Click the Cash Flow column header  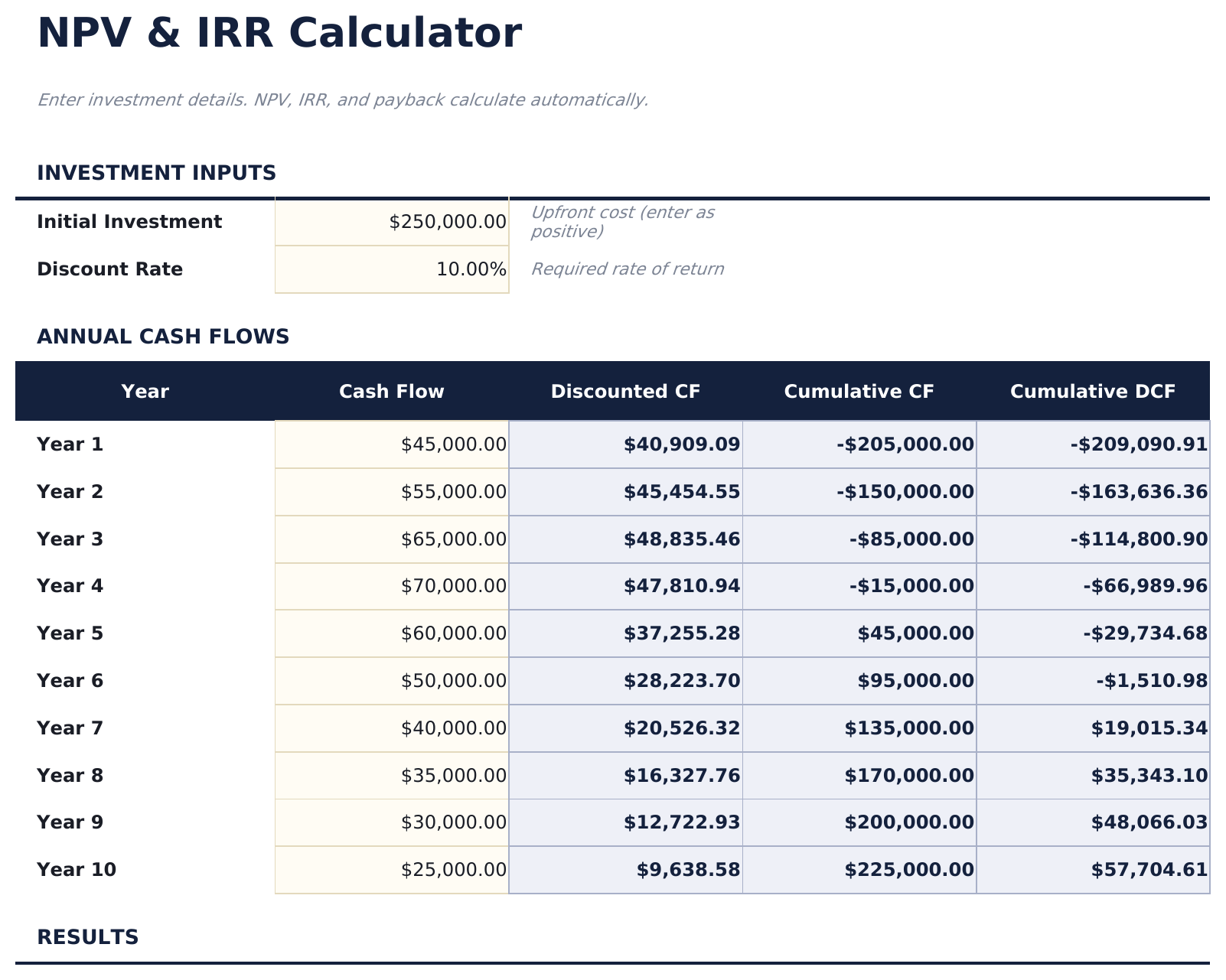tap(392, 391)
